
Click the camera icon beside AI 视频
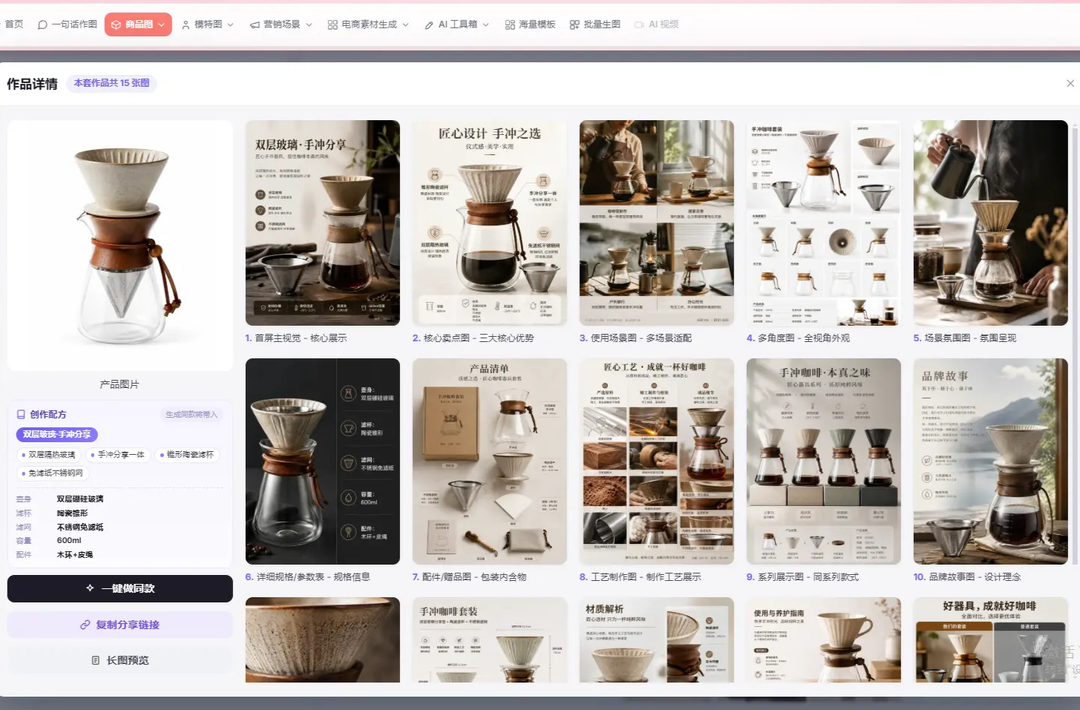(x=639, y=25)
